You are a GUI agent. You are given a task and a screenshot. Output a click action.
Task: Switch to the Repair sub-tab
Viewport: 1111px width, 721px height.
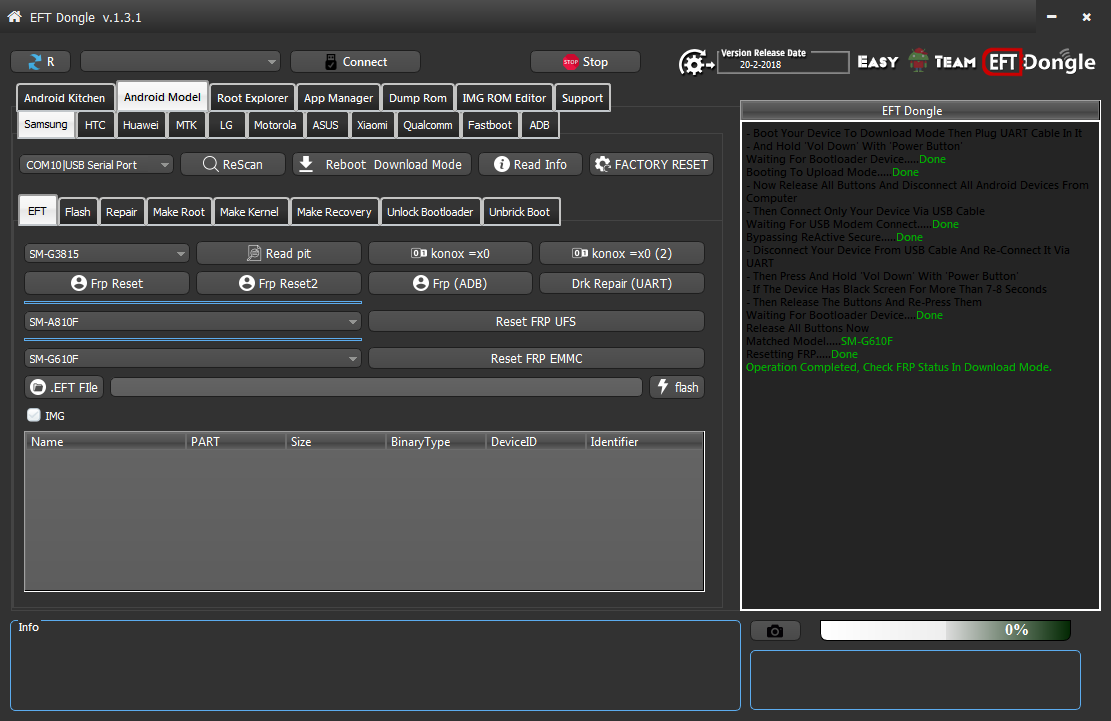[121, 212]
